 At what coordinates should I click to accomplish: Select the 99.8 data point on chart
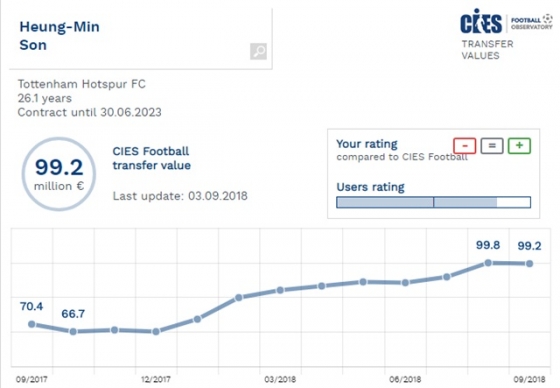488,263
